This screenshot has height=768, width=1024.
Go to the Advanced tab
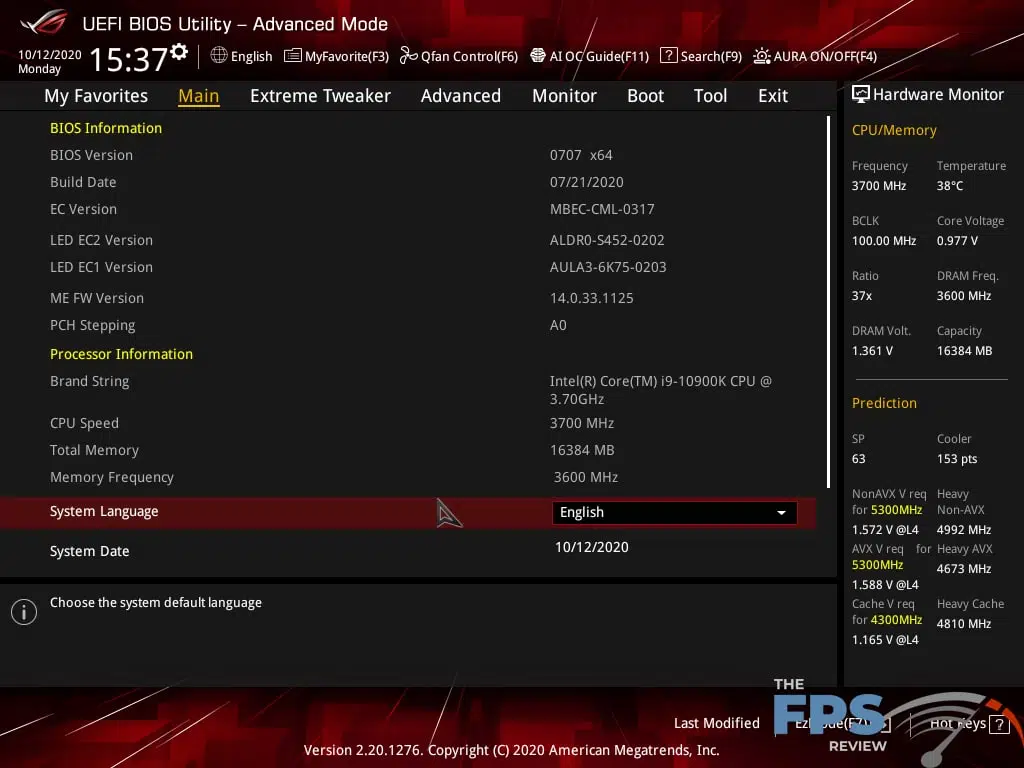coord(460,96)
